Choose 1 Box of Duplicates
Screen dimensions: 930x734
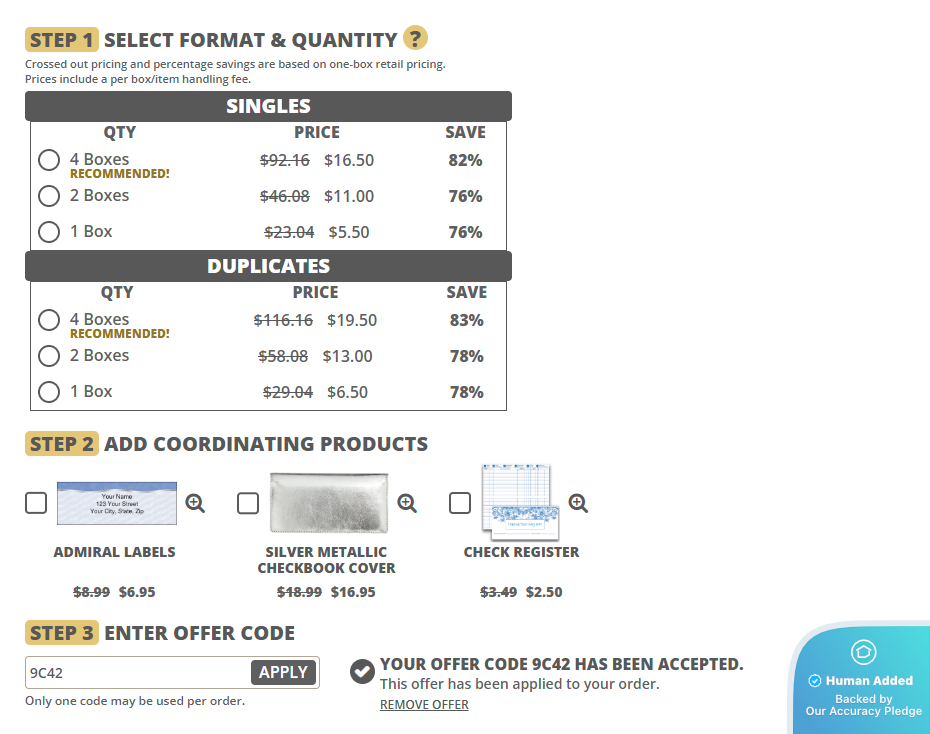point(49,392)
